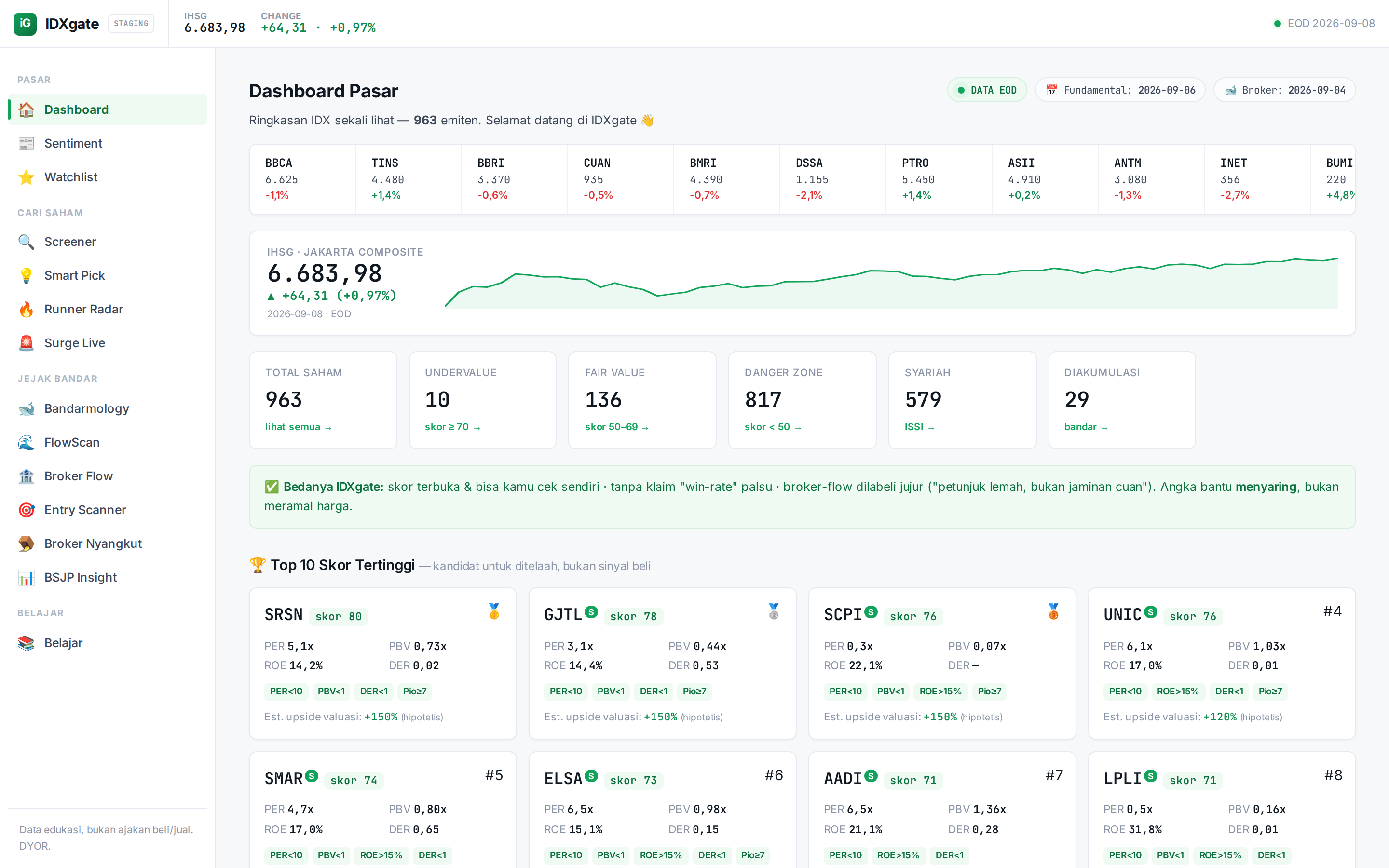Open the Watchlist menu item
The height and width of the screenshot is (868, 1389).
[x=108, y=177]
